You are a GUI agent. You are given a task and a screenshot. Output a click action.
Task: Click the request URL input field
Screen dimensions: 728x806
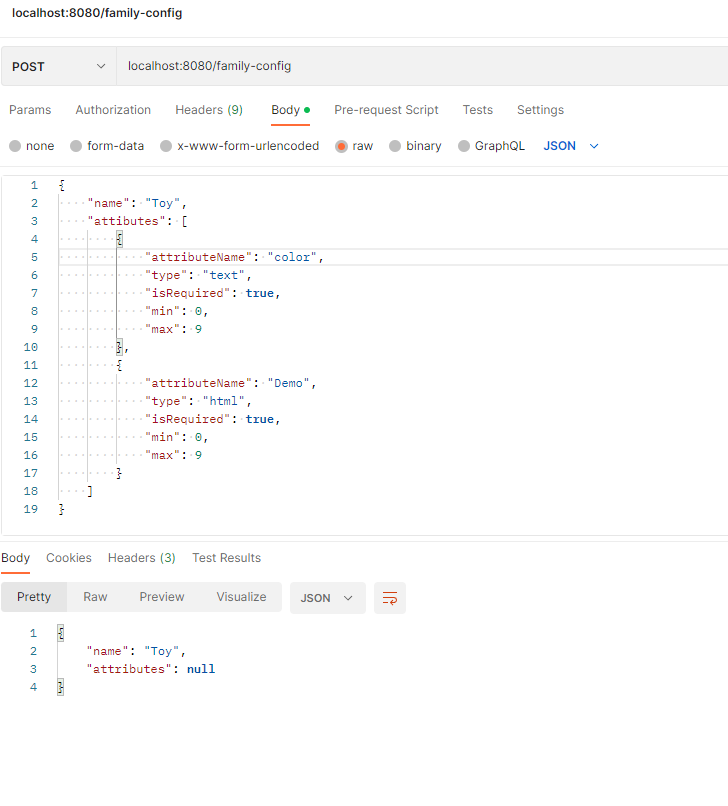pyautogui.click(x=422, y=66)
